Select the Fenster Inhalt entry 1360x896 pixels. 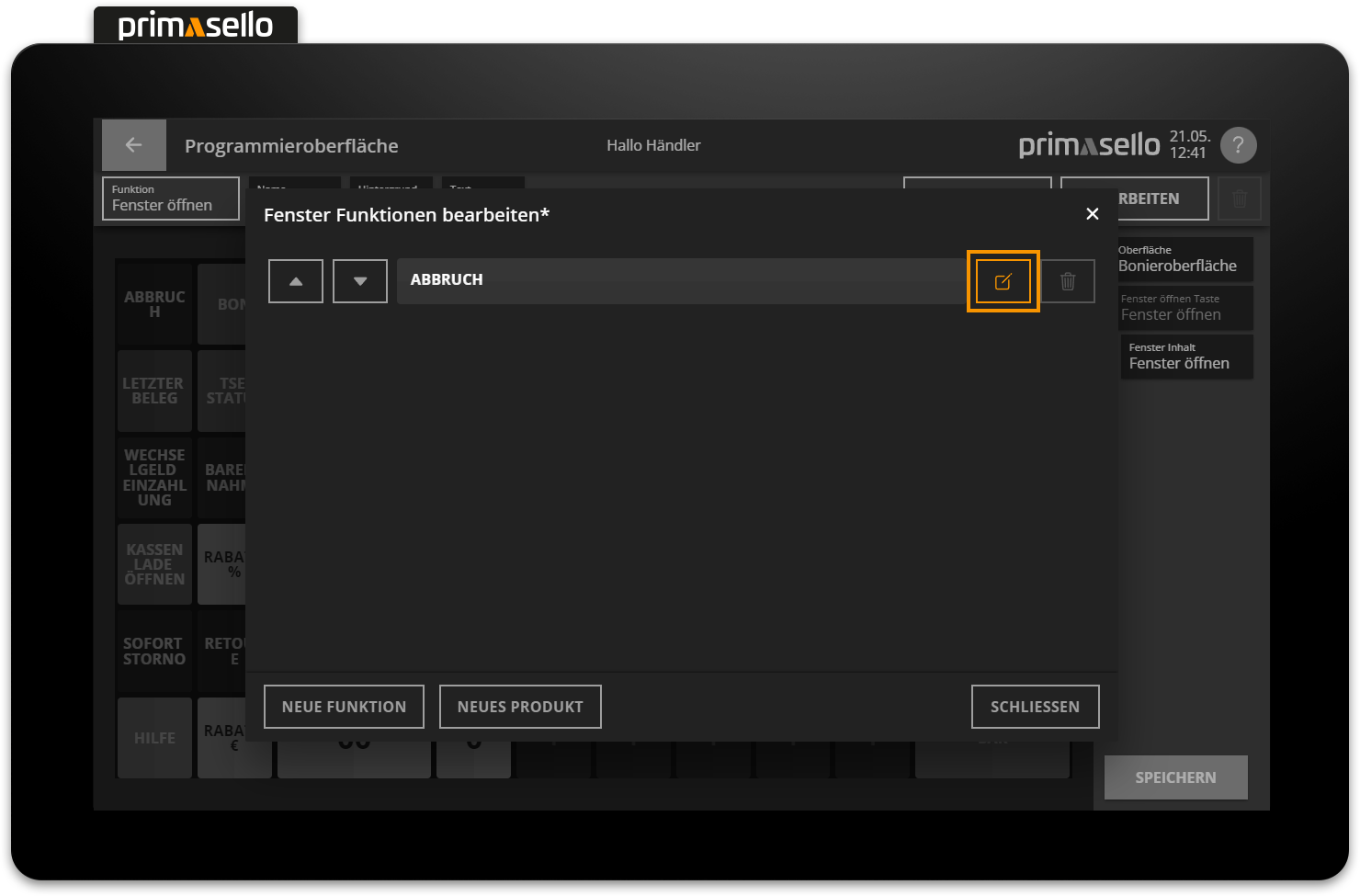click(x=1185, y=357)
